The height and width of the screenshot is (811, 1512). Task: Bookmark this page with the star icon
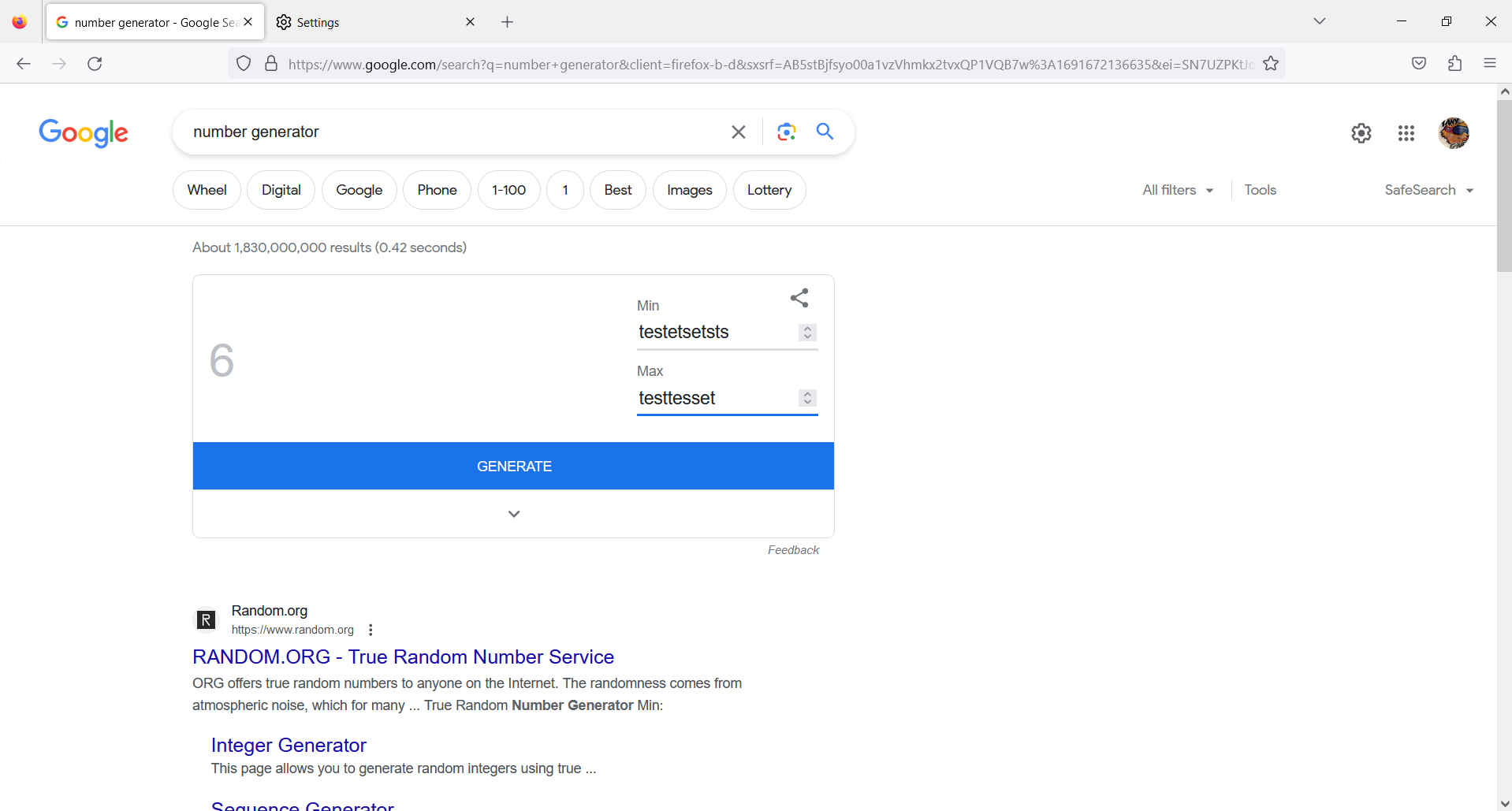1271,64
